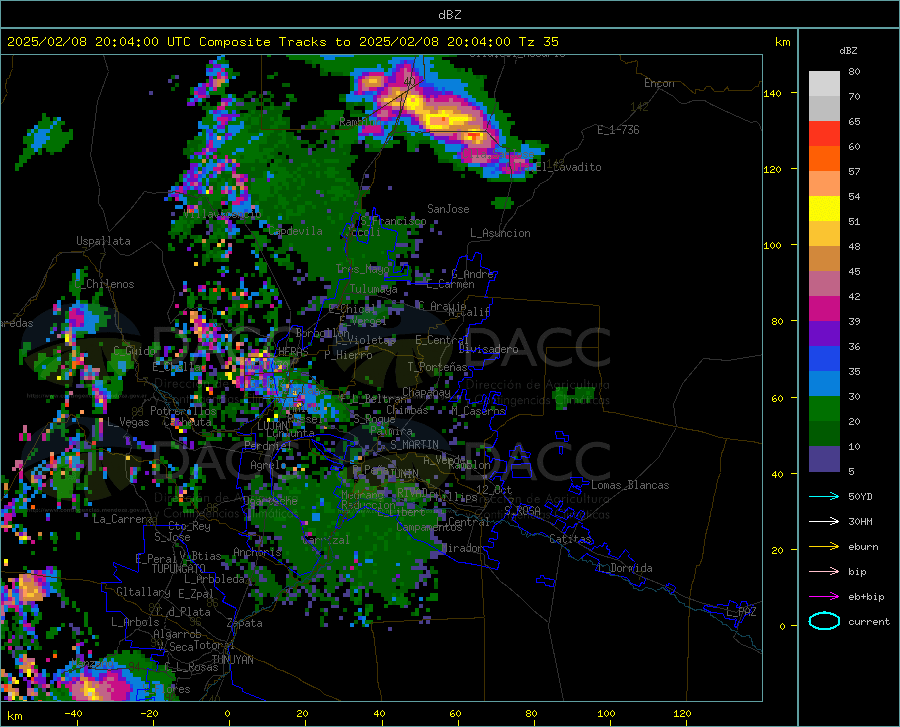Viewport: 900px width, 727px height.
Task: Click the blue 35 dBZ swatch
Action: tap(824, 359)
